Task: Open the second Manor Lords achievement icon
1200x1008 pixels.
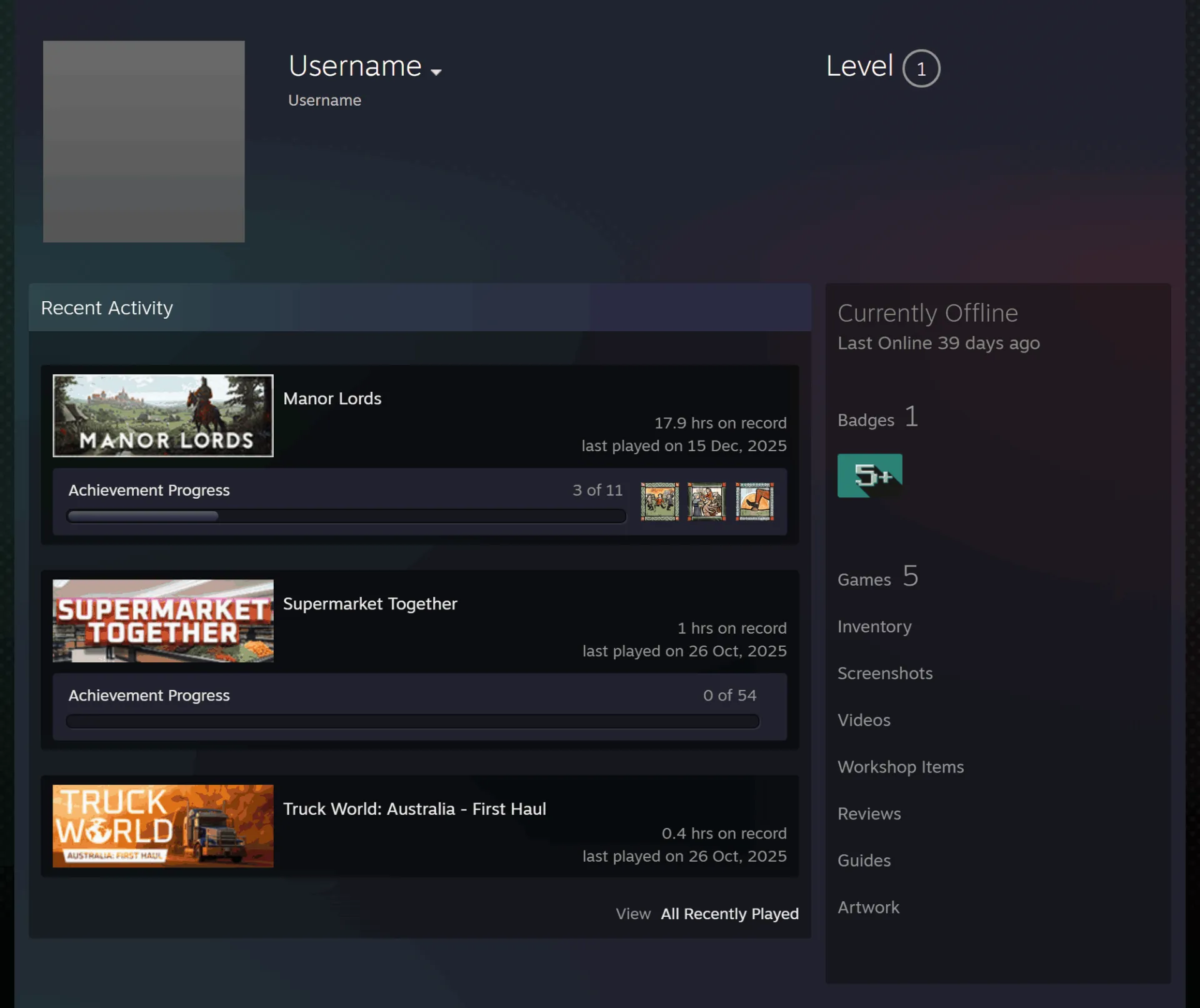Action: (707, 501)
